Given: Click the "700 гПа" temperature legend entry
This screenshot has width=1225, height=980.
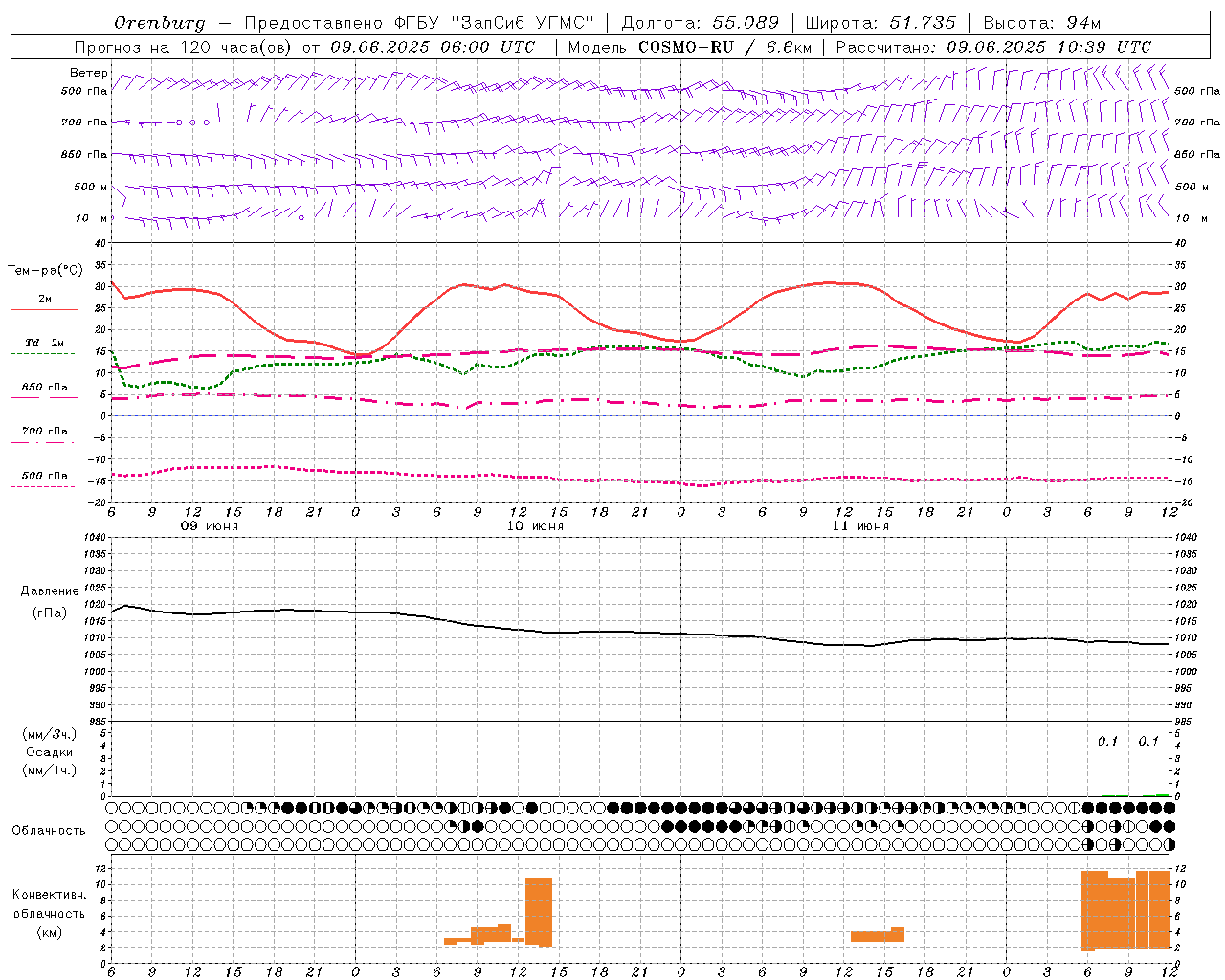Looking at the screenshot, I should 45,432.
